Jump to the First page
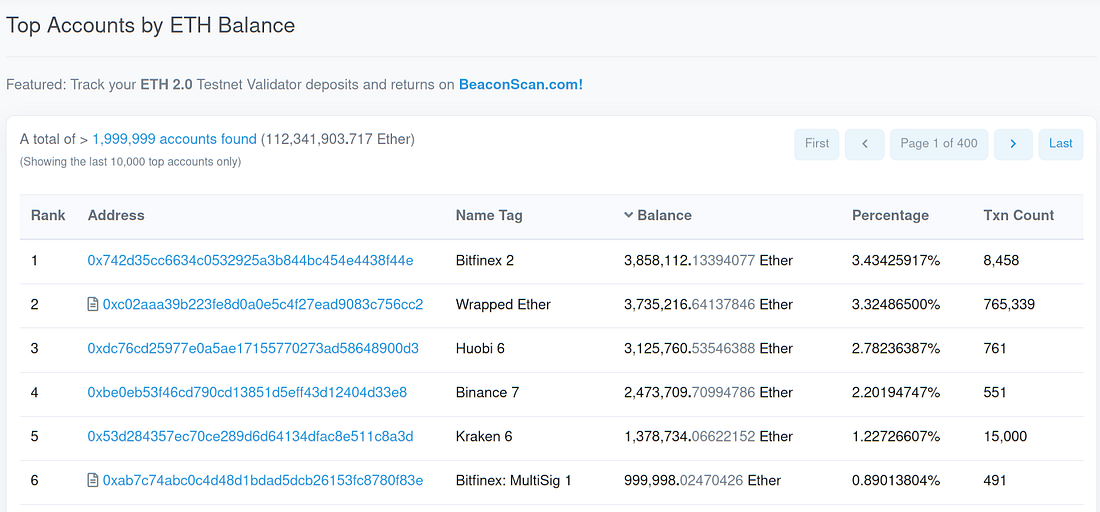 point(817,144)
